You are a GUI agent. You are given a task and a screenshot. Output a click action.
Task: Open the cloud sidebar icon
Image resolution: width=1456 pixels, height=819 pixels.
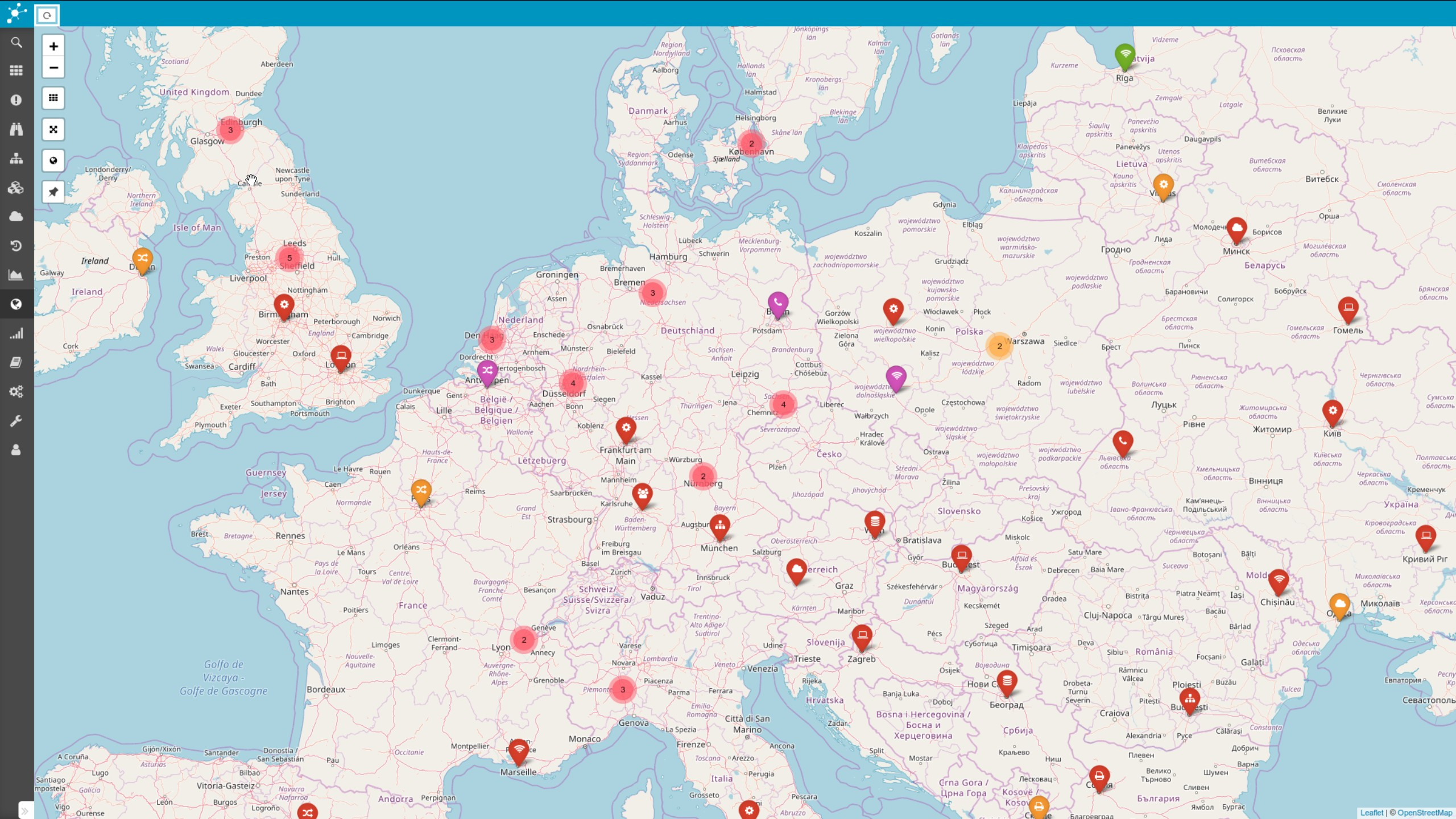(x=16, y=216)
